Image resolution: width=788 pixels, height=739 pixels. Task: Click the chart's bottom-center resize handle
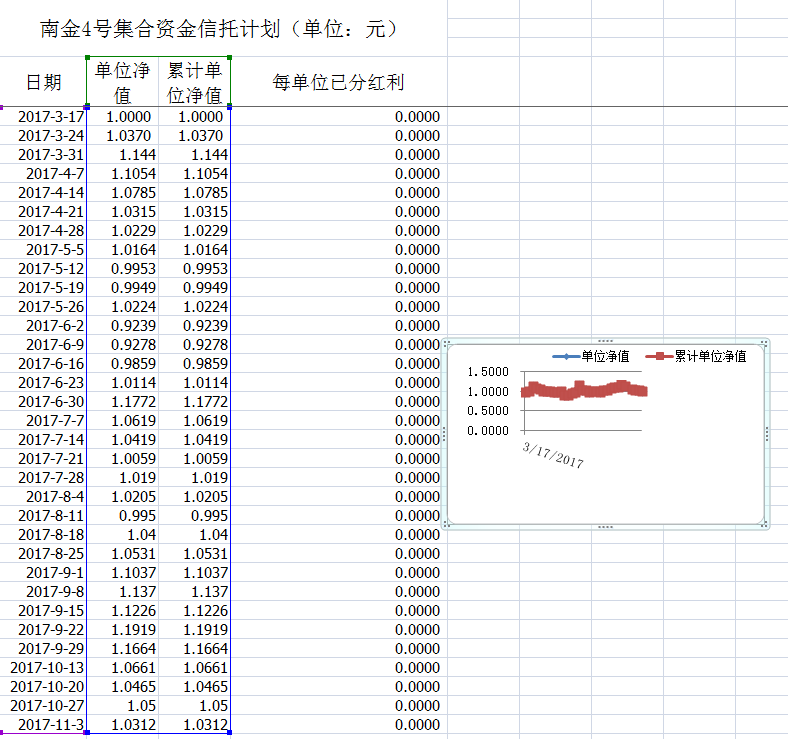[x=604, y=525]
